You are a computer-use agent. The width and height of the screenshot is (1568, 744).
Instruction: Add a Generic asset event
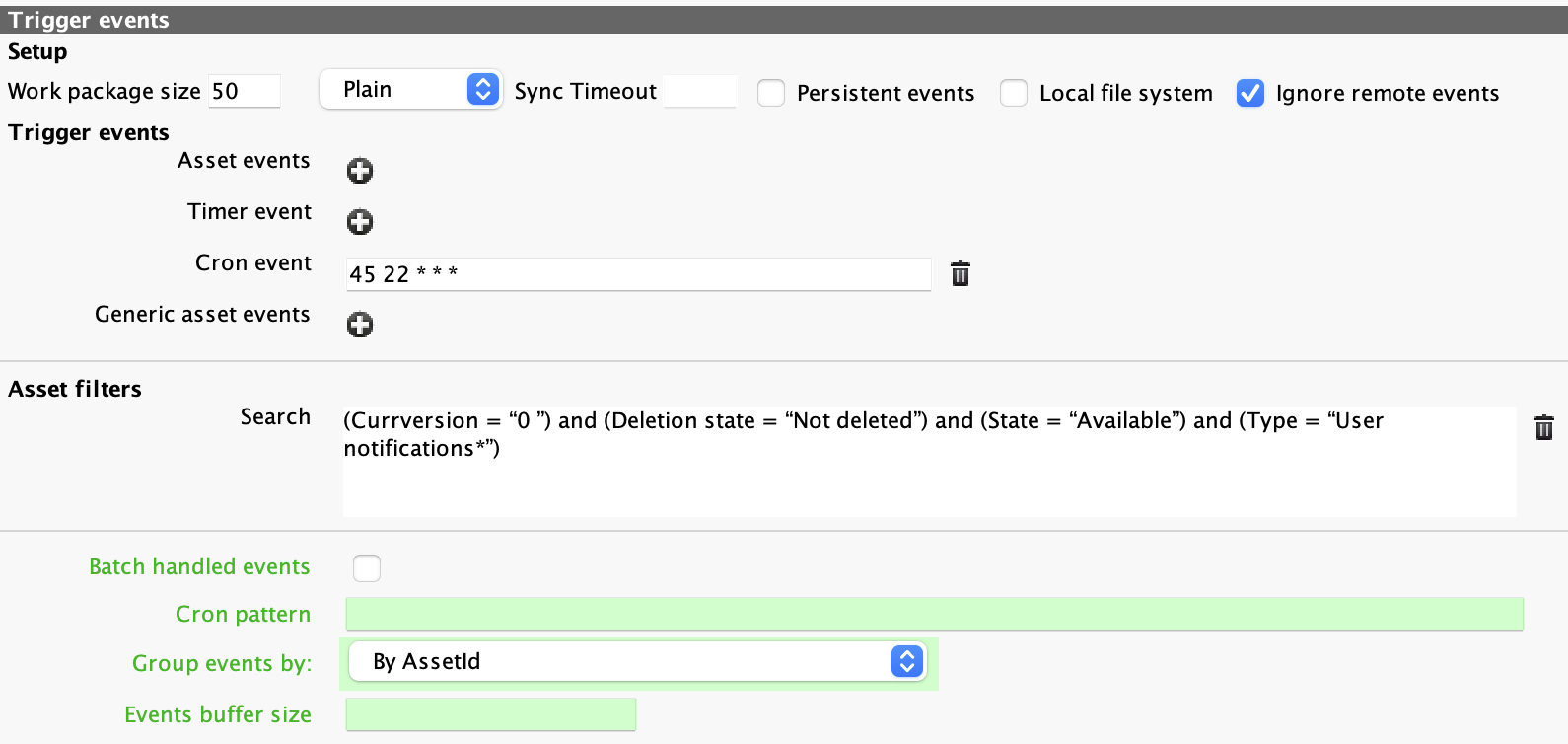(359, 324)
